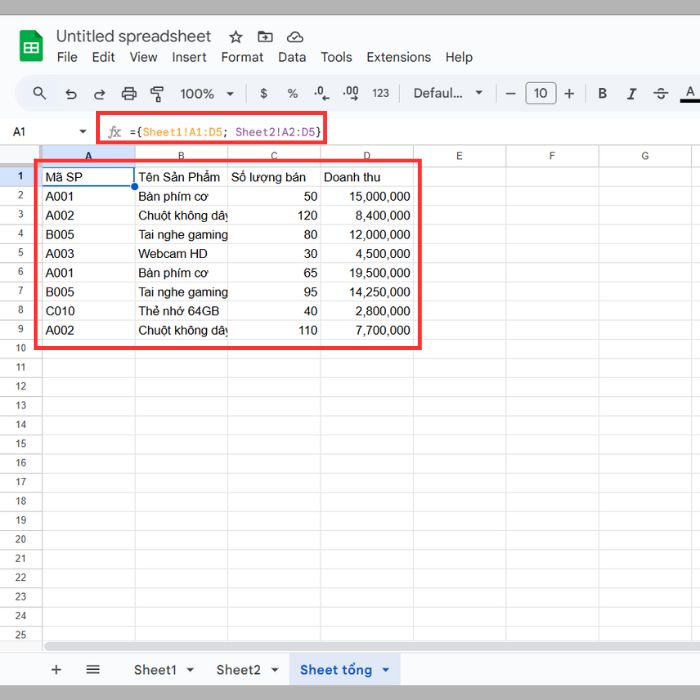
Task: Open zoom level 100% dropdown
Action: [x=207, y=94]
